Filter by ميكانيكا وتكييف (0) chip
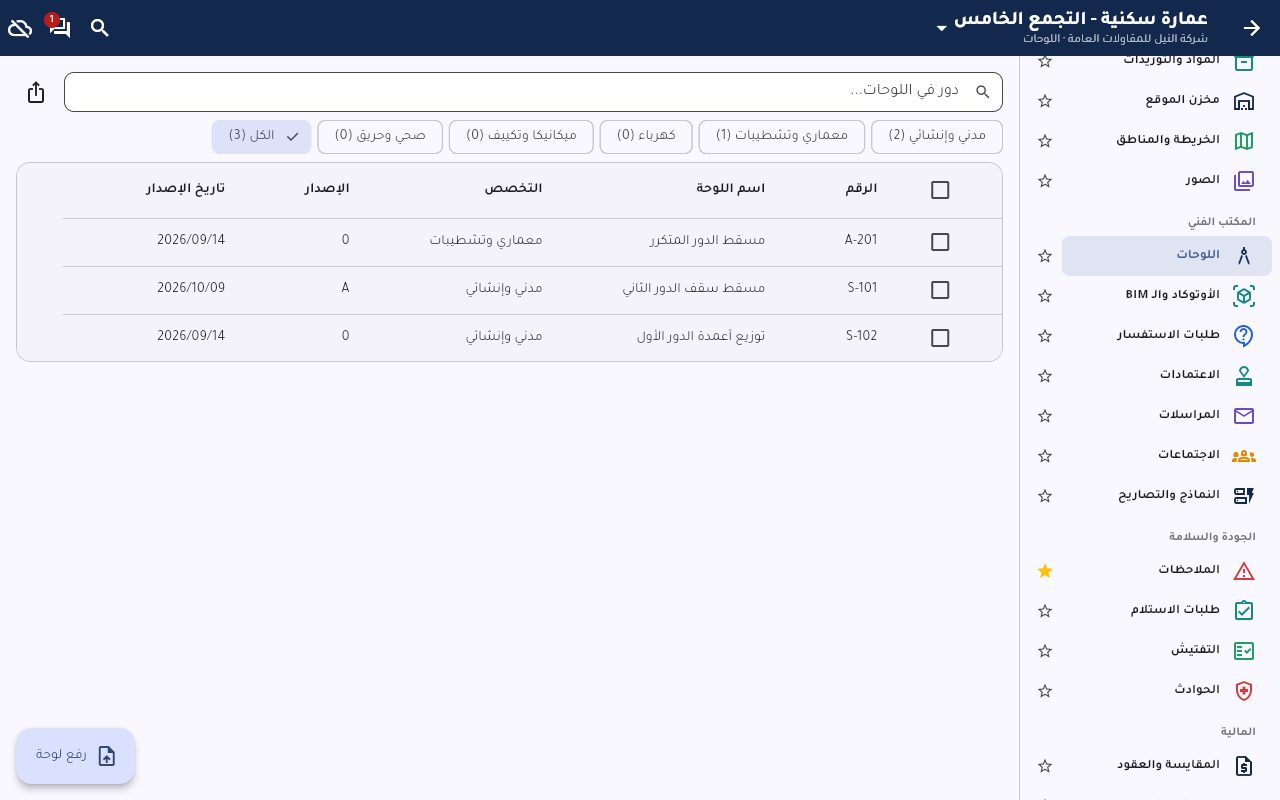 521,137
